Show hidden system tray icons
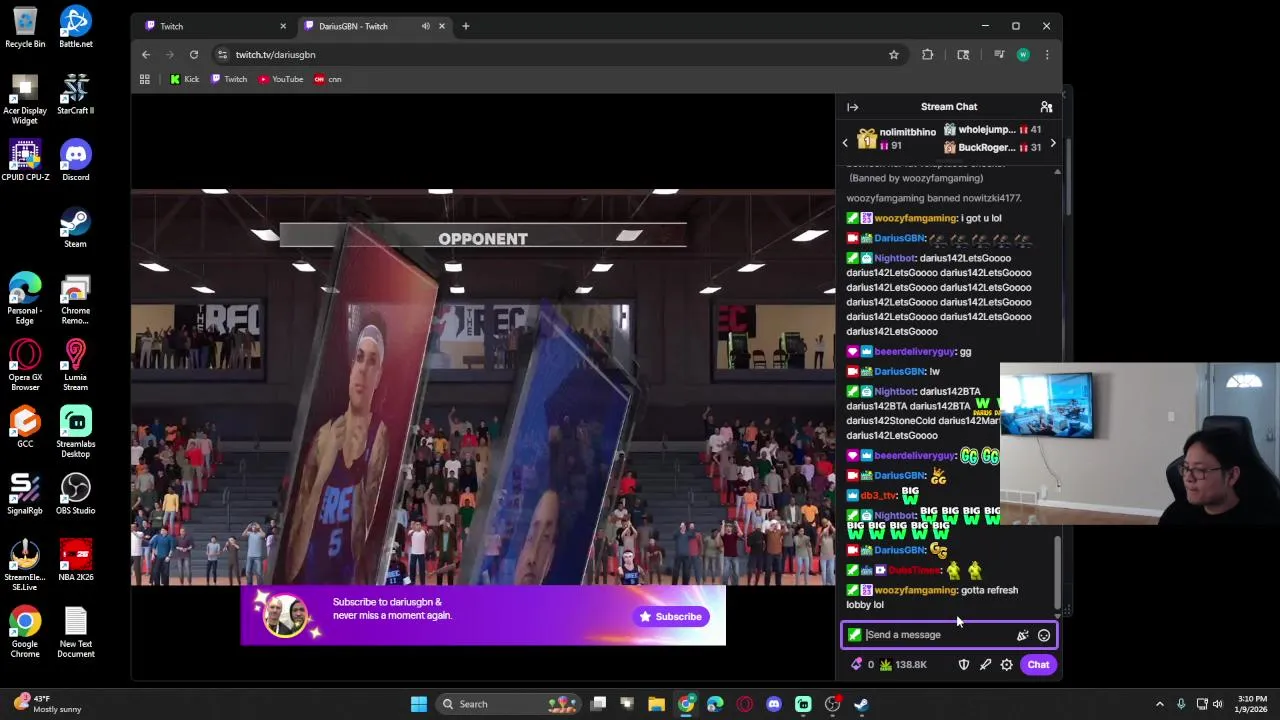Viewport: 1280px width, 720px height. (x=1160, y=704)
